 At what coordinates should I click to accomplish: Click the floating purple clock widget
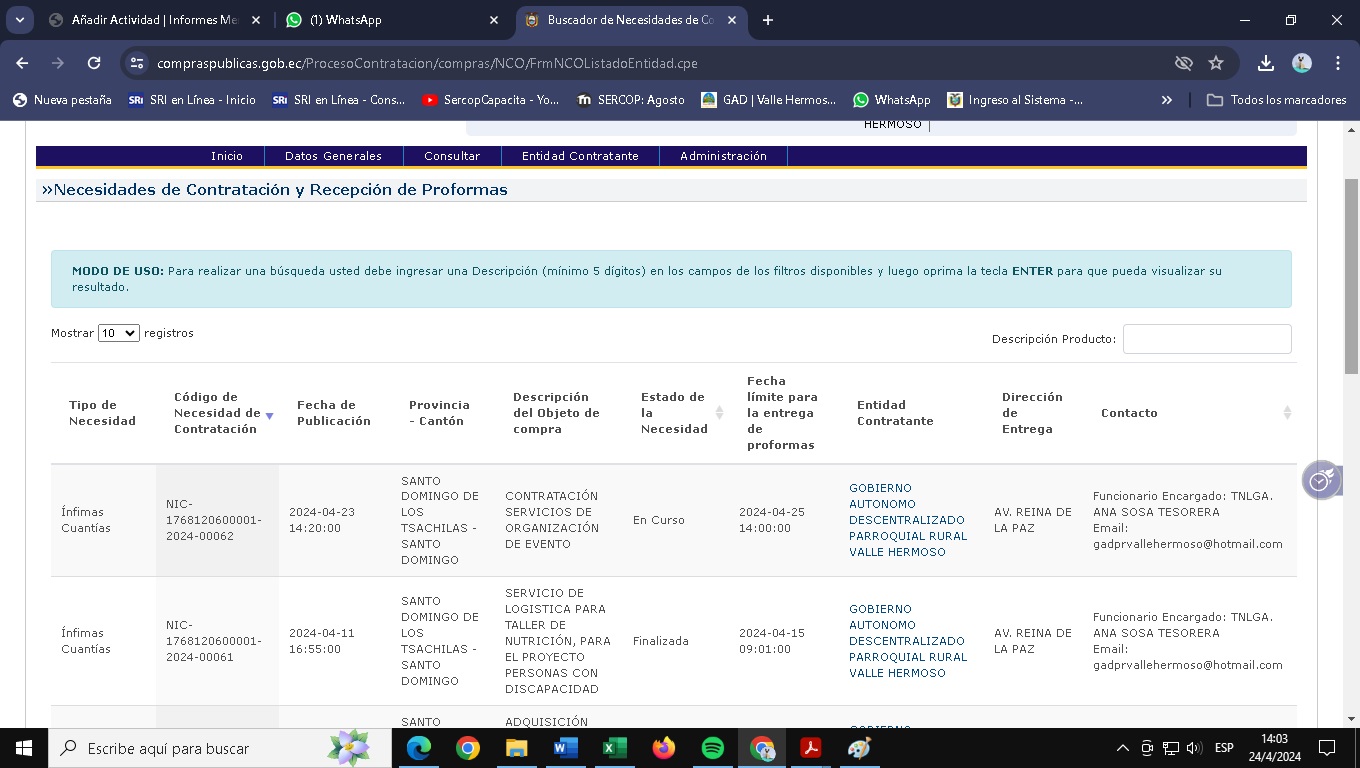click(1321, 480)
